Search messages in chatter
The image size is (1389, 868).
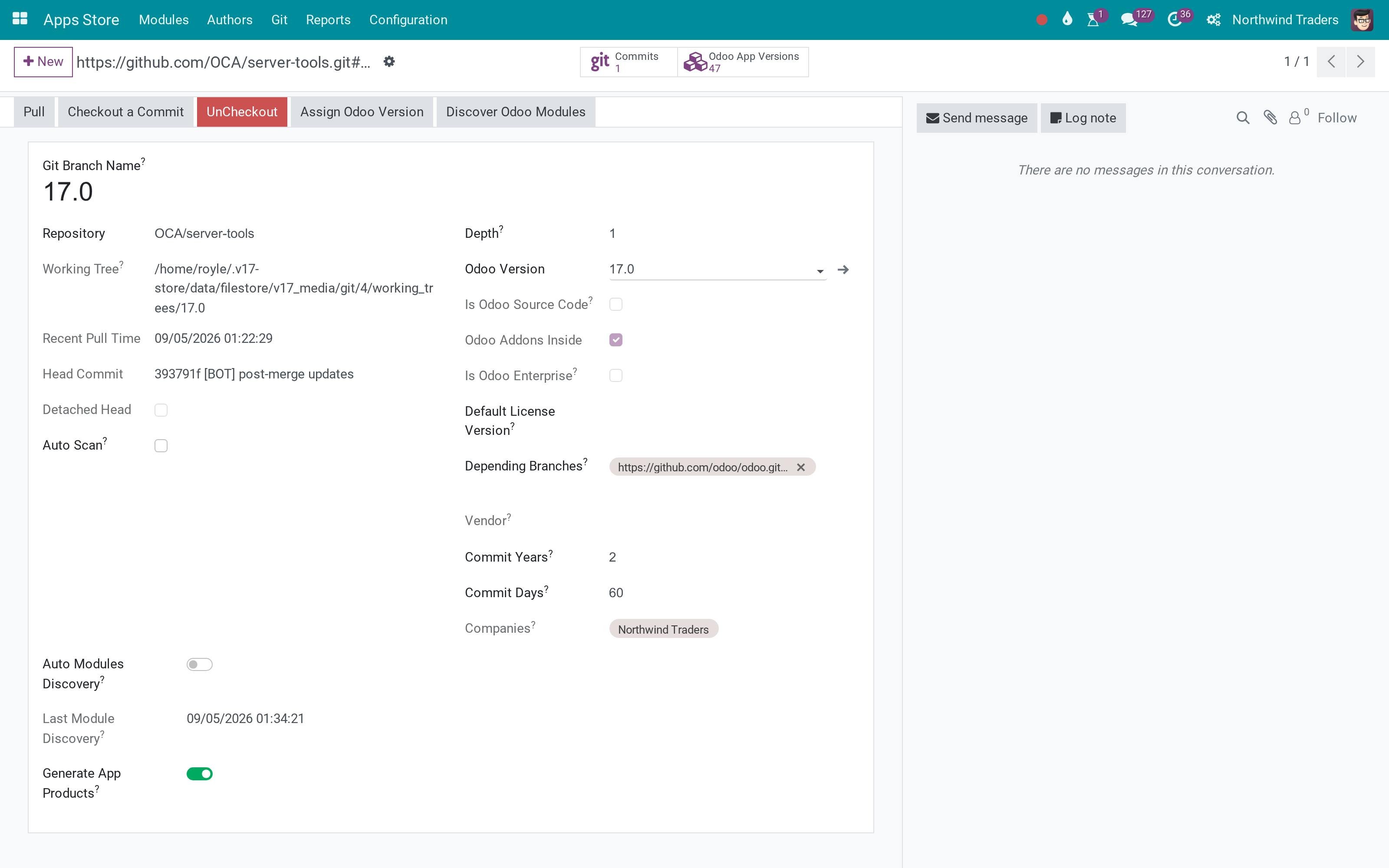1243,118
